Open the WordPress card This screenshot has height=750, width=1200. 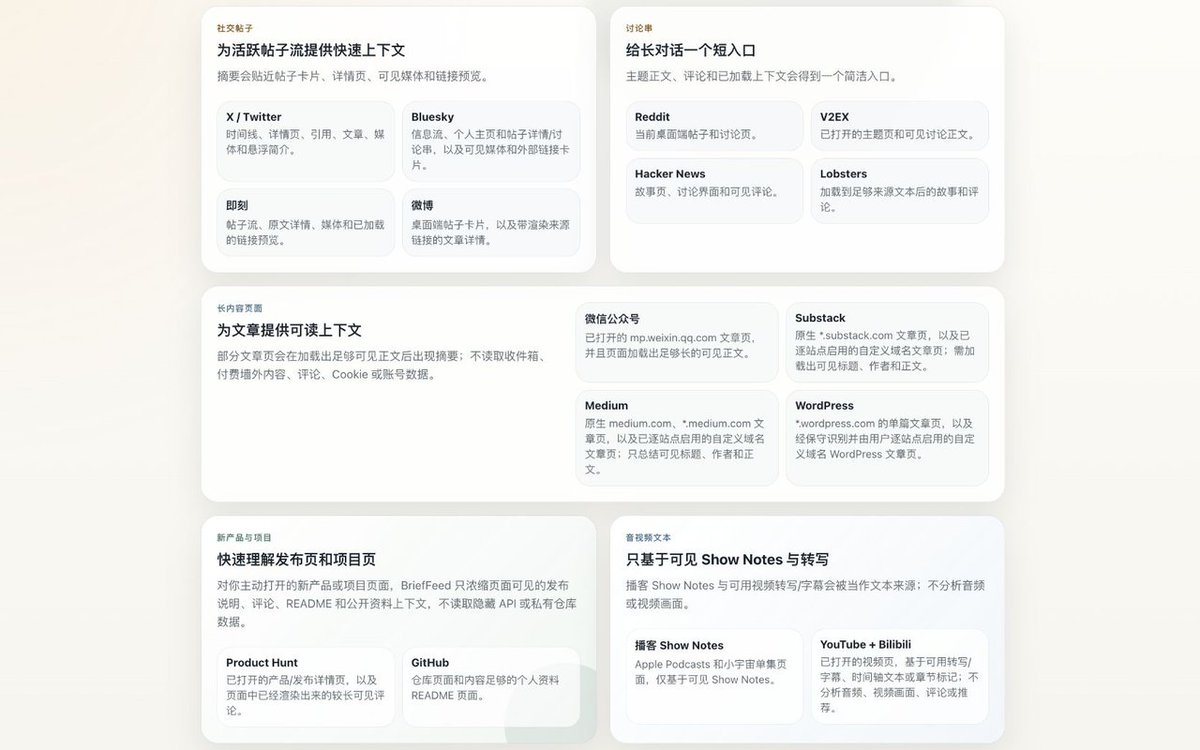[x=887, y=438]
